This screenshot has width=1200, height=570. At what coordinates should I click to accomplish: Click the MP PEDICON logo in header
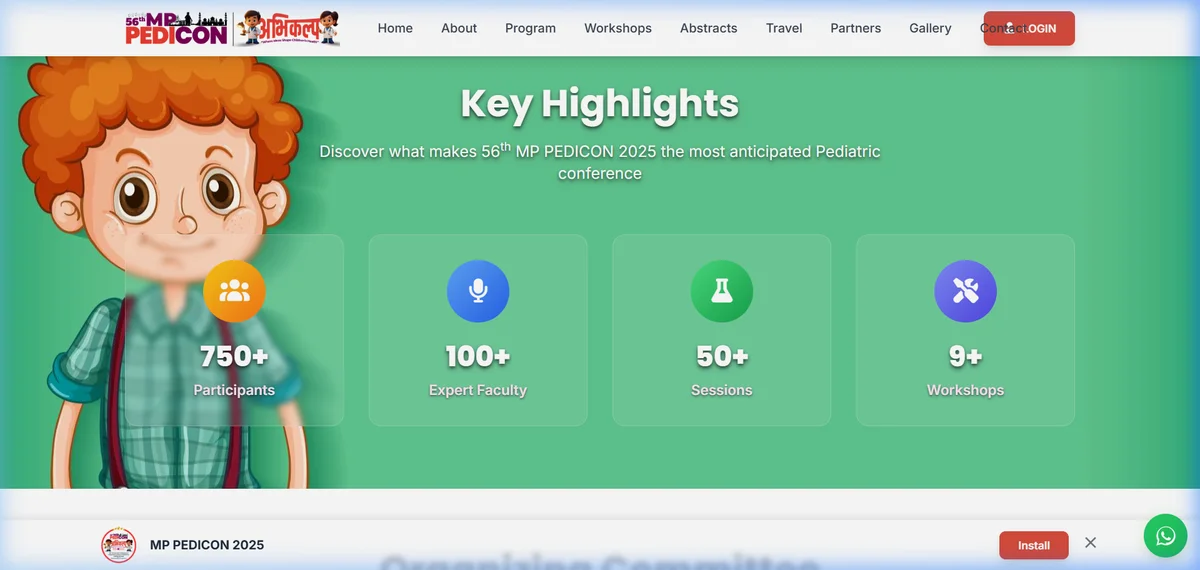[x=177, y=28]
